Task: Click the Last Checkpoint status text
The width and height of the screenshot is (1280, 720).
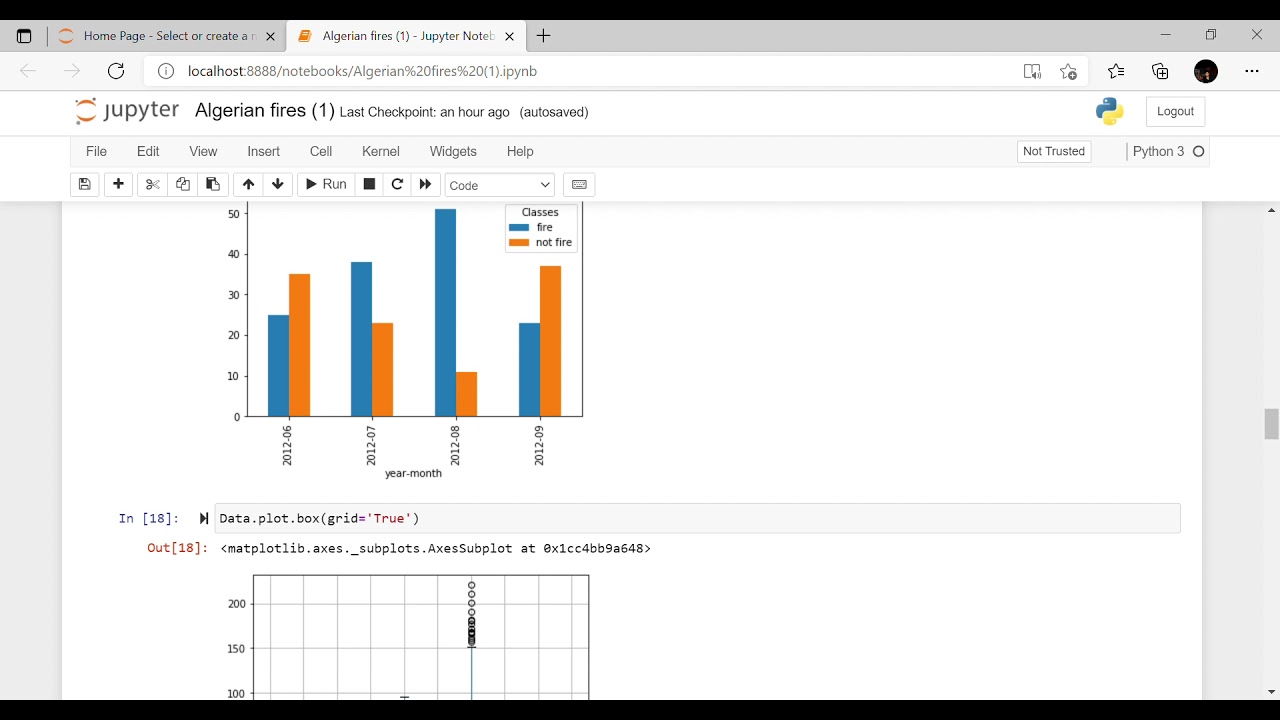Action: [425, 112]
